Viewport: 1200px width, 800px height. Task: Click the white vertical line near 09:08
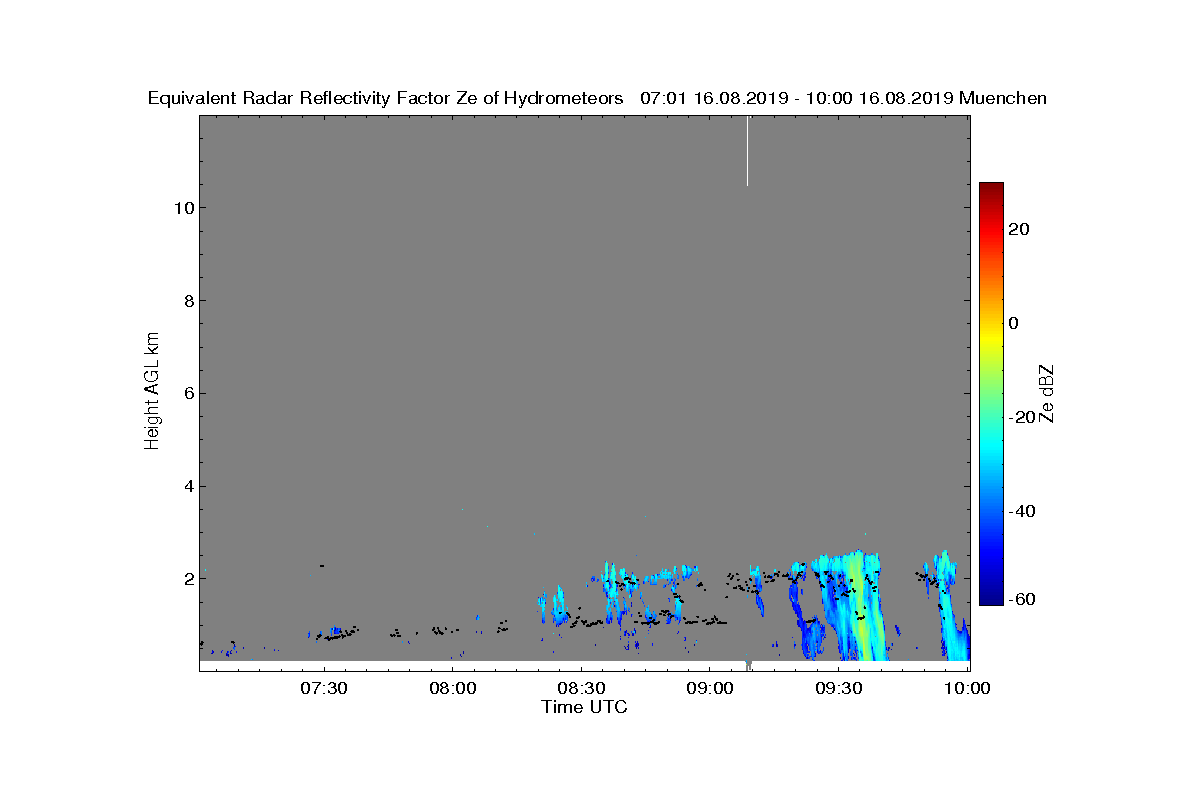pyautogui.click(x=747, y=151)
